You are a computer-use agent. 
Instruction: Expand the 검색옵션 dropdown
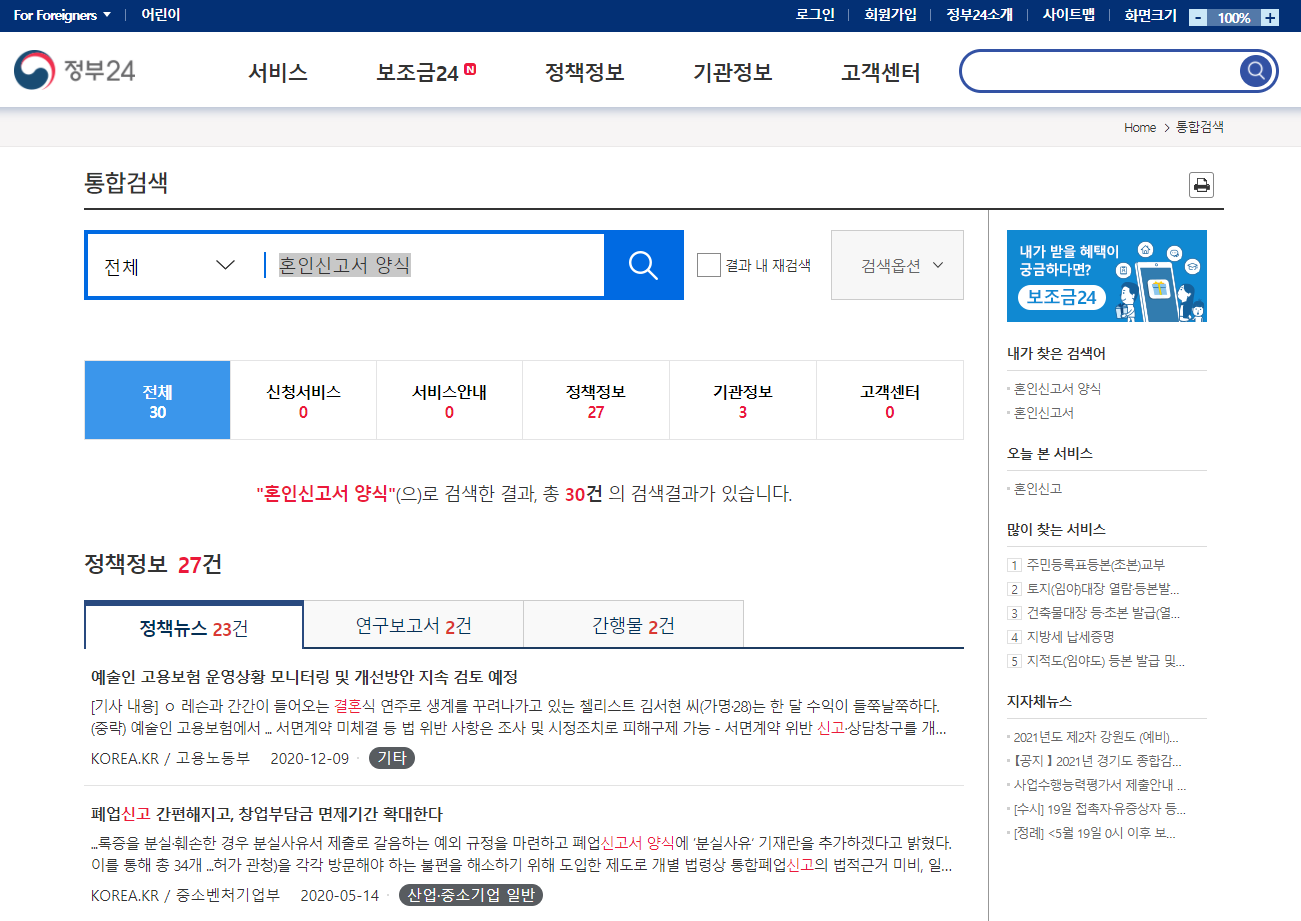click(x=897, y=265)
